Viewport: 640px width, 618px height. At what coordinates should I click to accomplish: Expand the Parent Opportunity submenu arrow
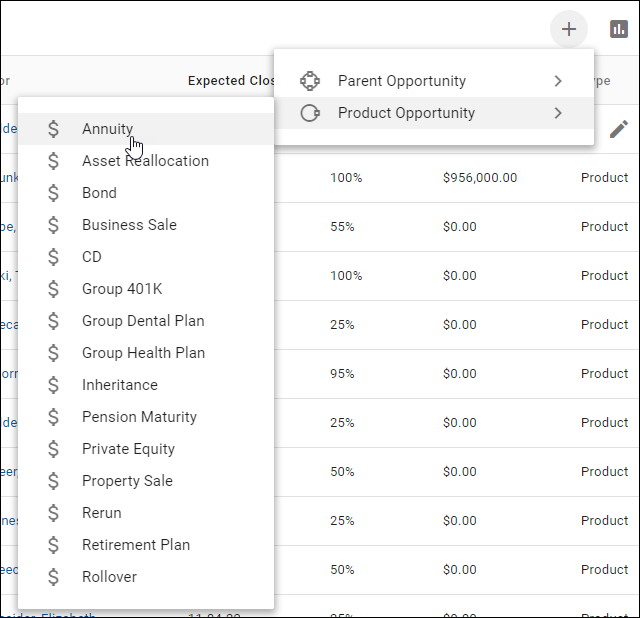tap(558, 81)
